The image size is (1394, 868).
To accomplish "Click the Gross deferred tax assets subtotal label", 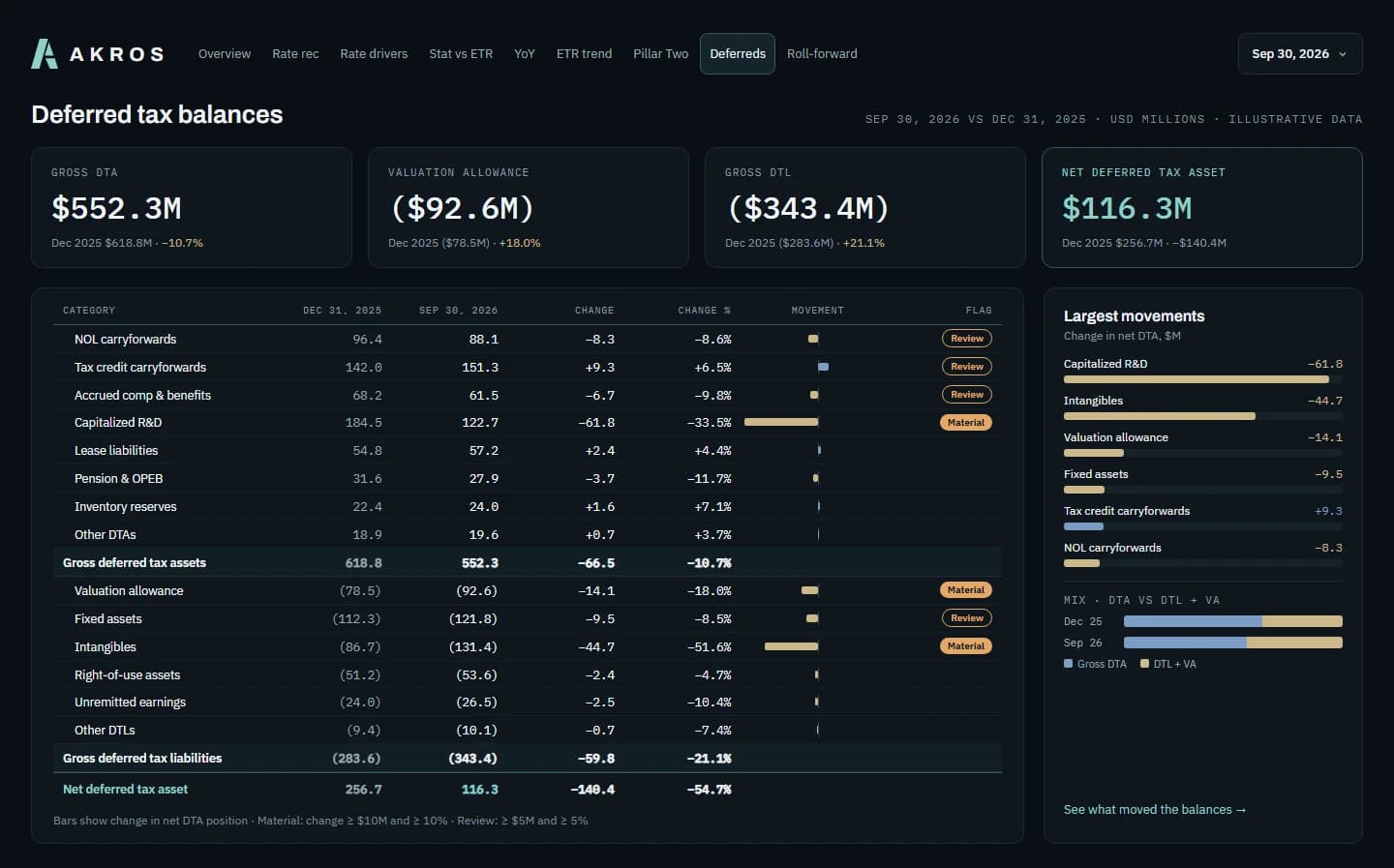I will point(135,563).
